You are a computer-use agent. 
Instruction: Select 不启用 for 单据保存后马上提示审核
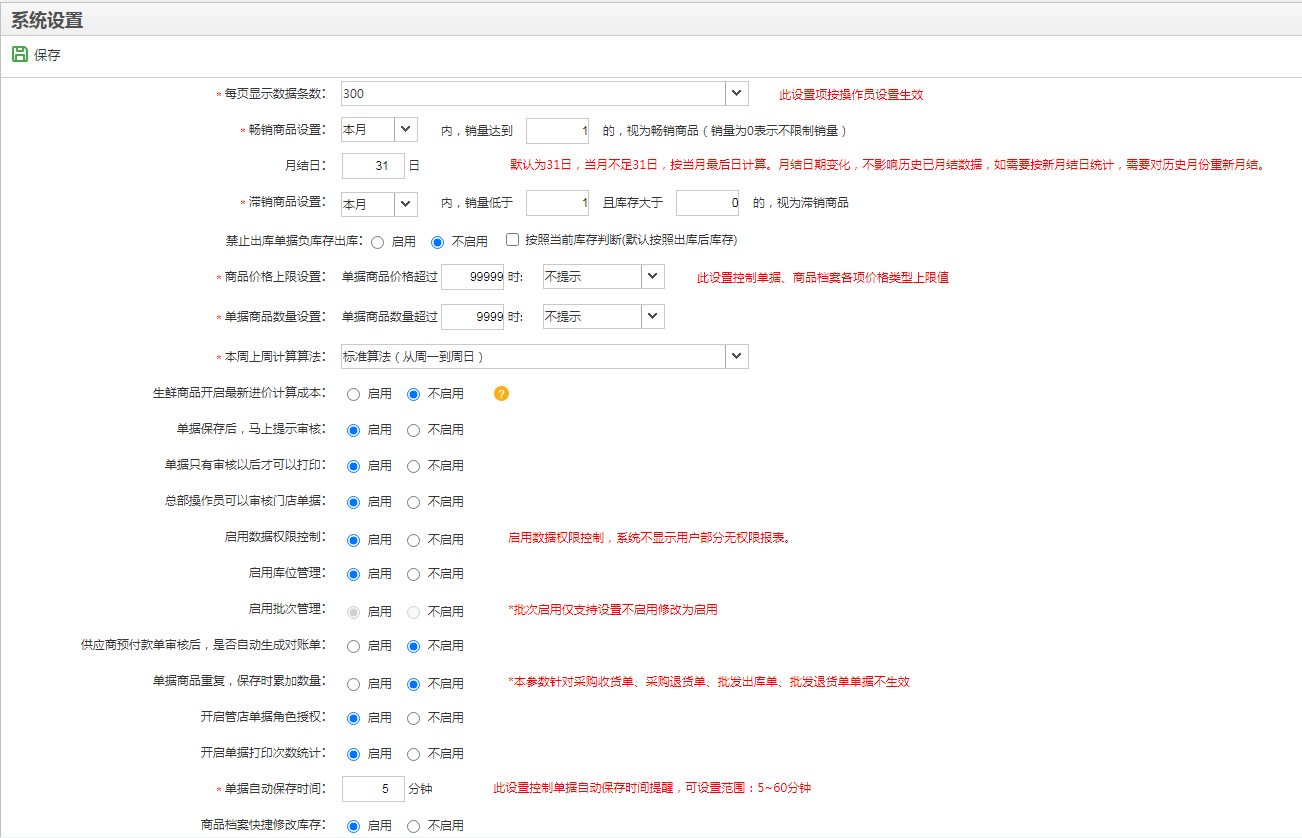tap(414, 430)
